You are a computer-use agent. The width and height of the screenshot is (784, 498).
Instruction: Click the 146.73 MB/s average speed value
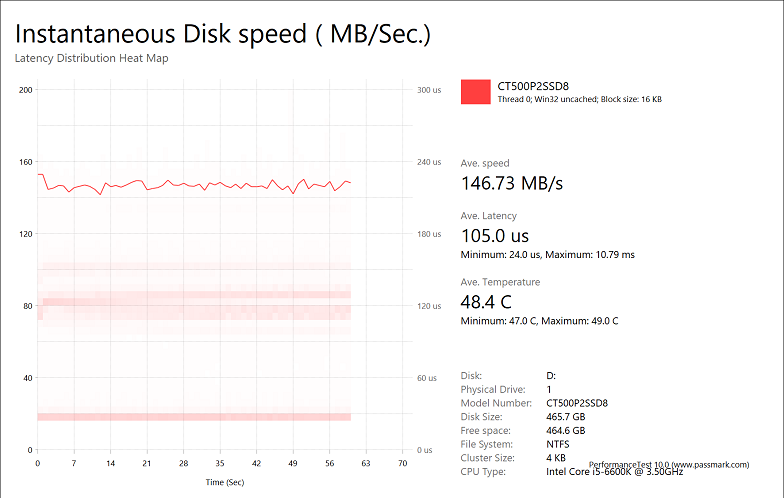coord(512,183)
